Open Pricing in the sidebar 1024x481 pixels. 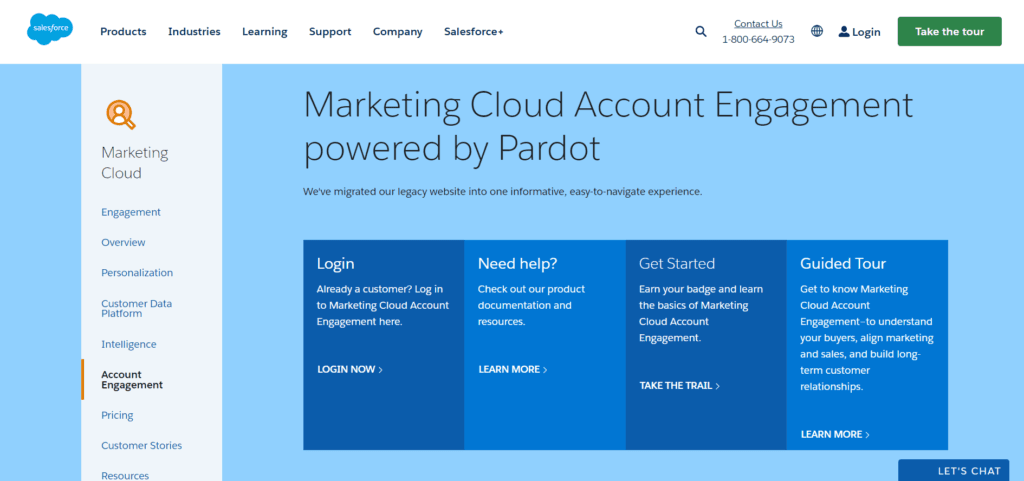click(117, 415)
